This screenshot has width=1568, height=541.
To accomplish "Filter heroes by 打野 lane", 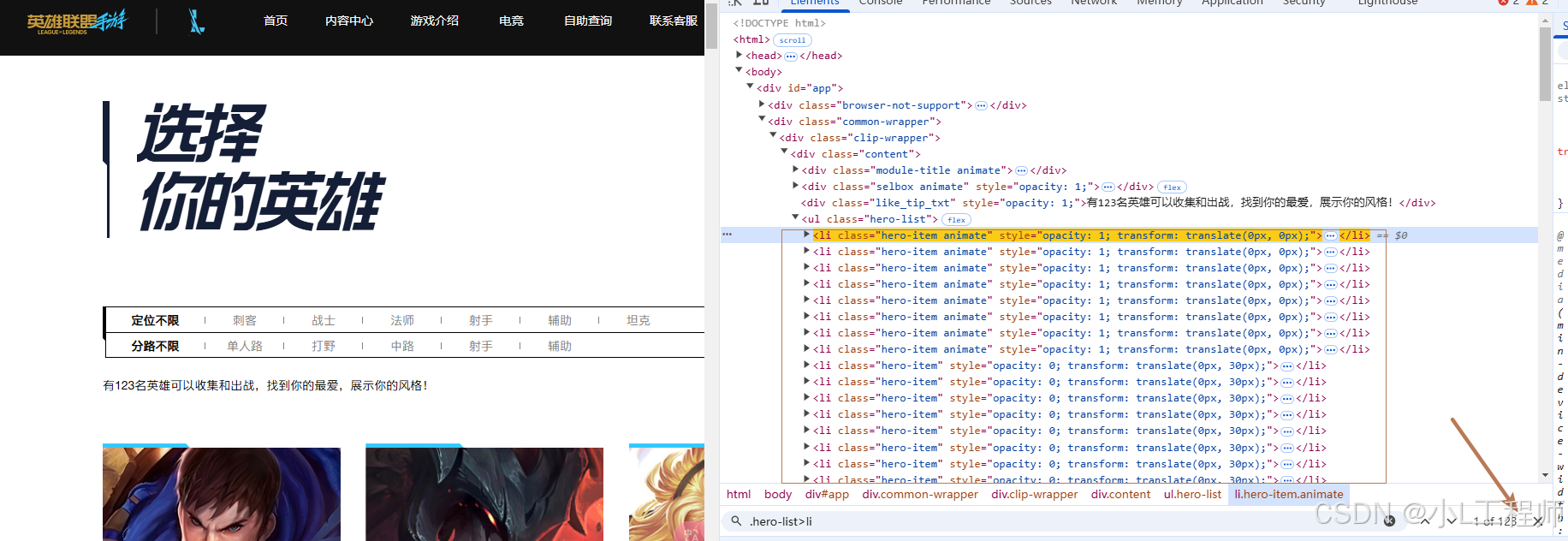I will [x=324, y=346].
